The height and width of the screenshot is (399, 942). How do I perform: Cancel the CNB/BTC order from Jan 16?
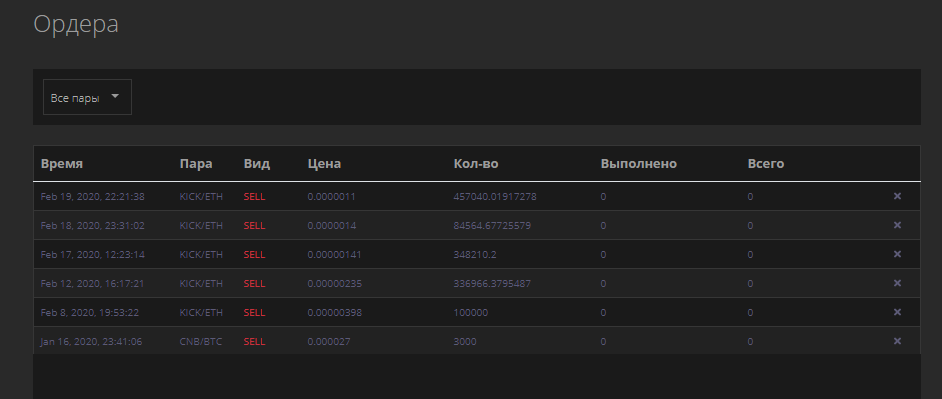tap(897, 341)
